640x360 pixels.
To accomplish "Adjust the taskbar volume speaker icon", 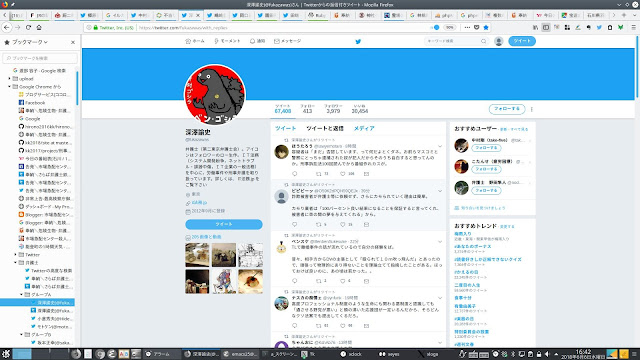I will click(x=547, y=354).
